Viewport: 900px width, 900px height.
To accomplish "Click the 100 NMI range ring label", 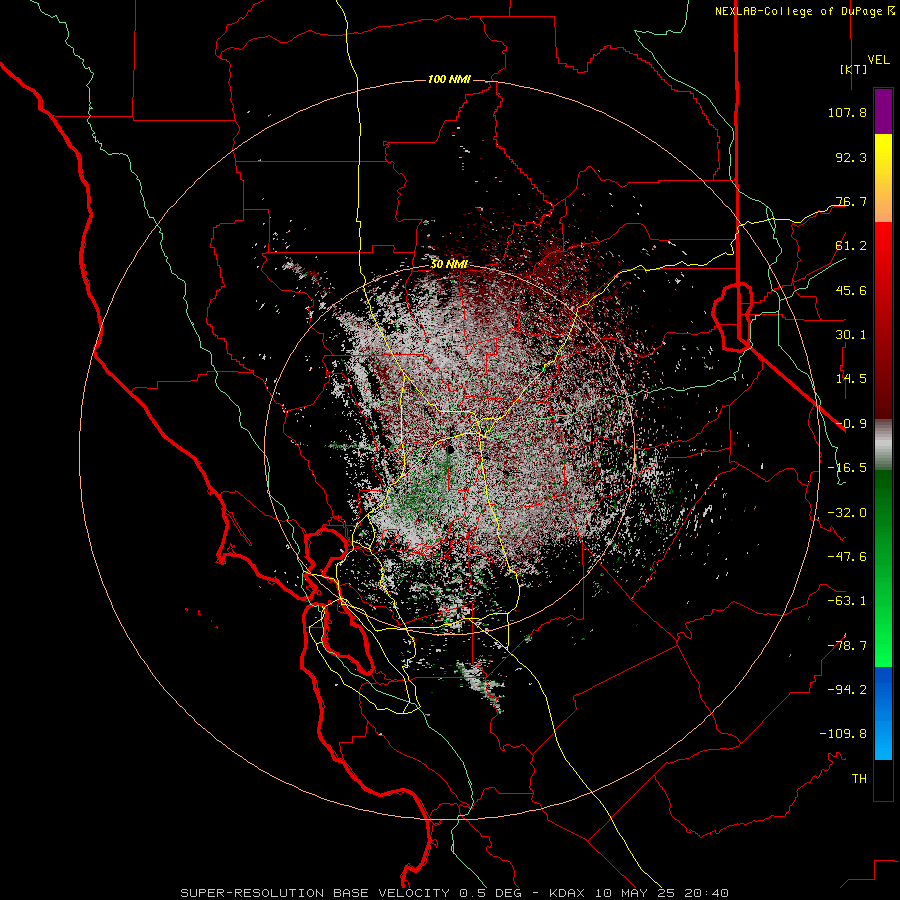I will click(x=449, y=79).
